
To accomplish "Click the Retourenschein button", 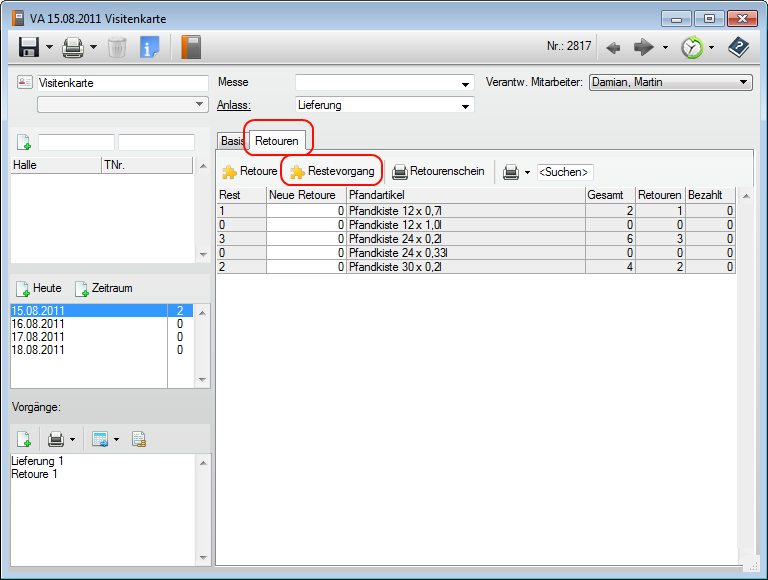I will pos(438,171).
